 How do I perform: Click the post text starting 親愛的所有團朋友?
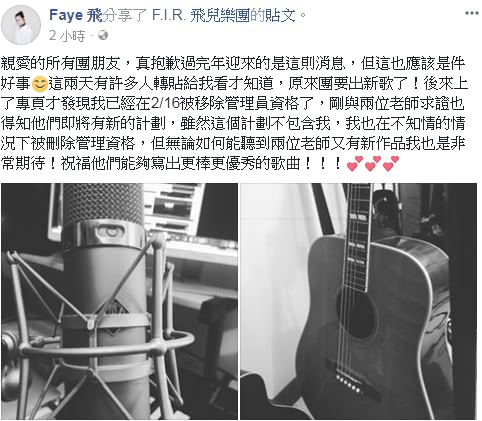tap(233, 113)
